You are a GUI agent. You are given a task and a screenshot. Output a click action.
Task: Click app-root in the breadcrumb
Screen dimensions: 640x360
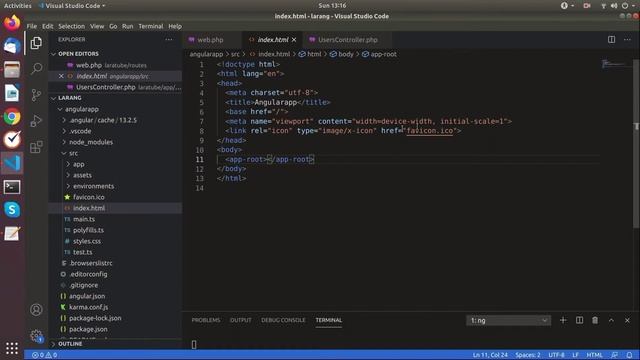point(383,54)
